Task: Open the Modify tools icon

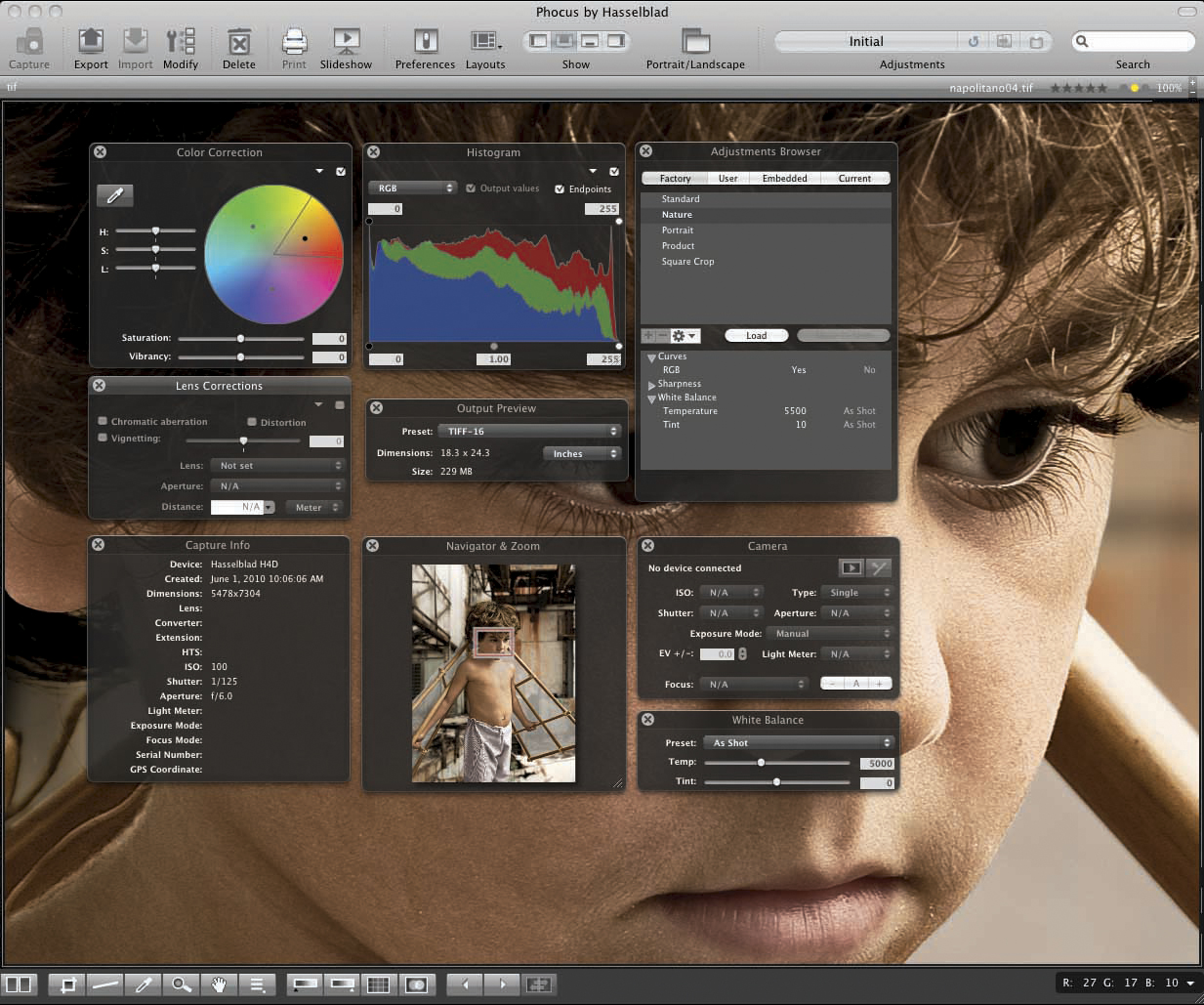Action: [180, 42]
